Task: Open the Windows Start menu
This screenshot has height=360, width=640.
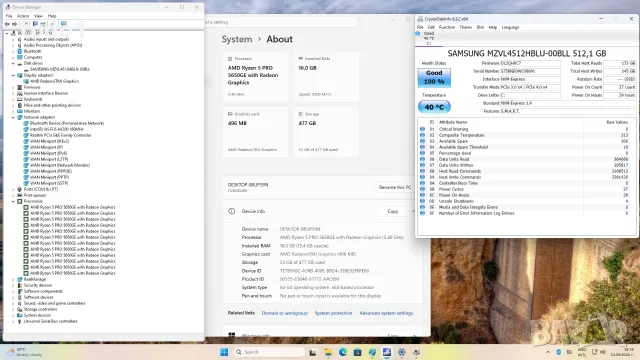Action: 224,352
